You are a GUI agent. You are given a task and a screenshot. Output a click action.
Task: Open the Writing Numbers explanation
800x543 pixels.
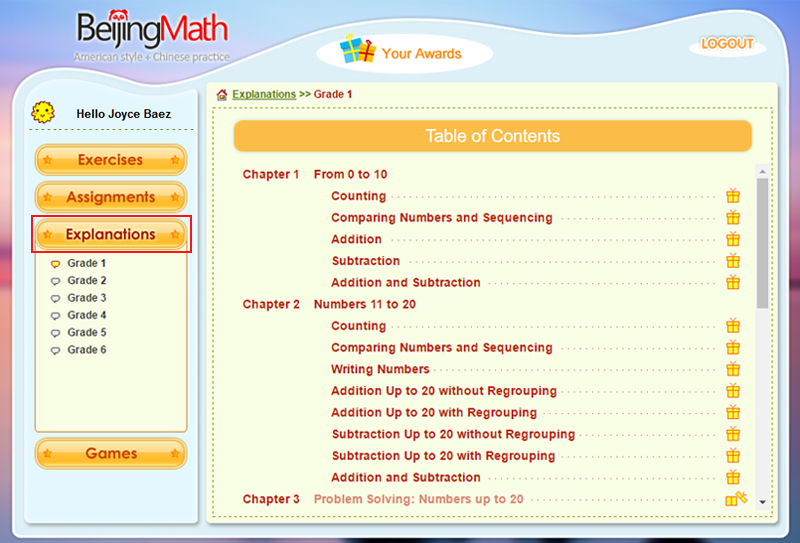[380, 369]
